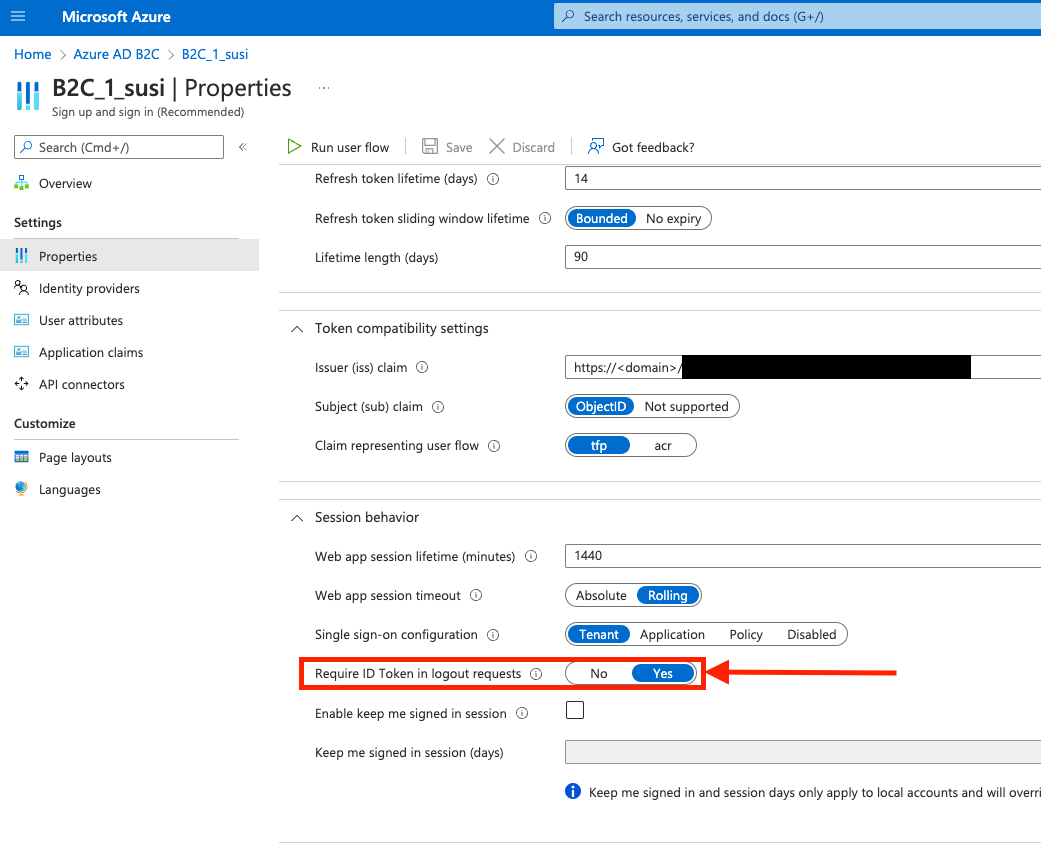The height and width of the screenshot is (849, 1041).
Task: Click the Save disk icon
Action: click(430, 147)
